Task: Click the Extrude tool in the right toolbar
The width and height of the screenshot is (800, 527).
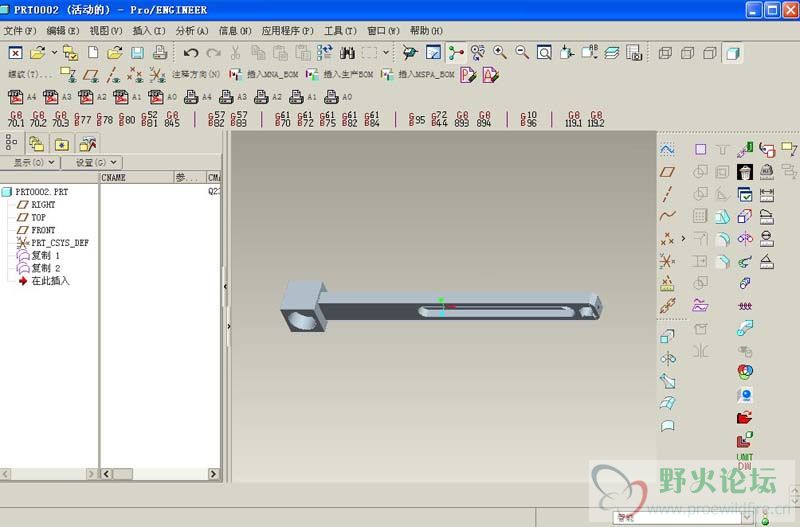Action: coord(667,336)
